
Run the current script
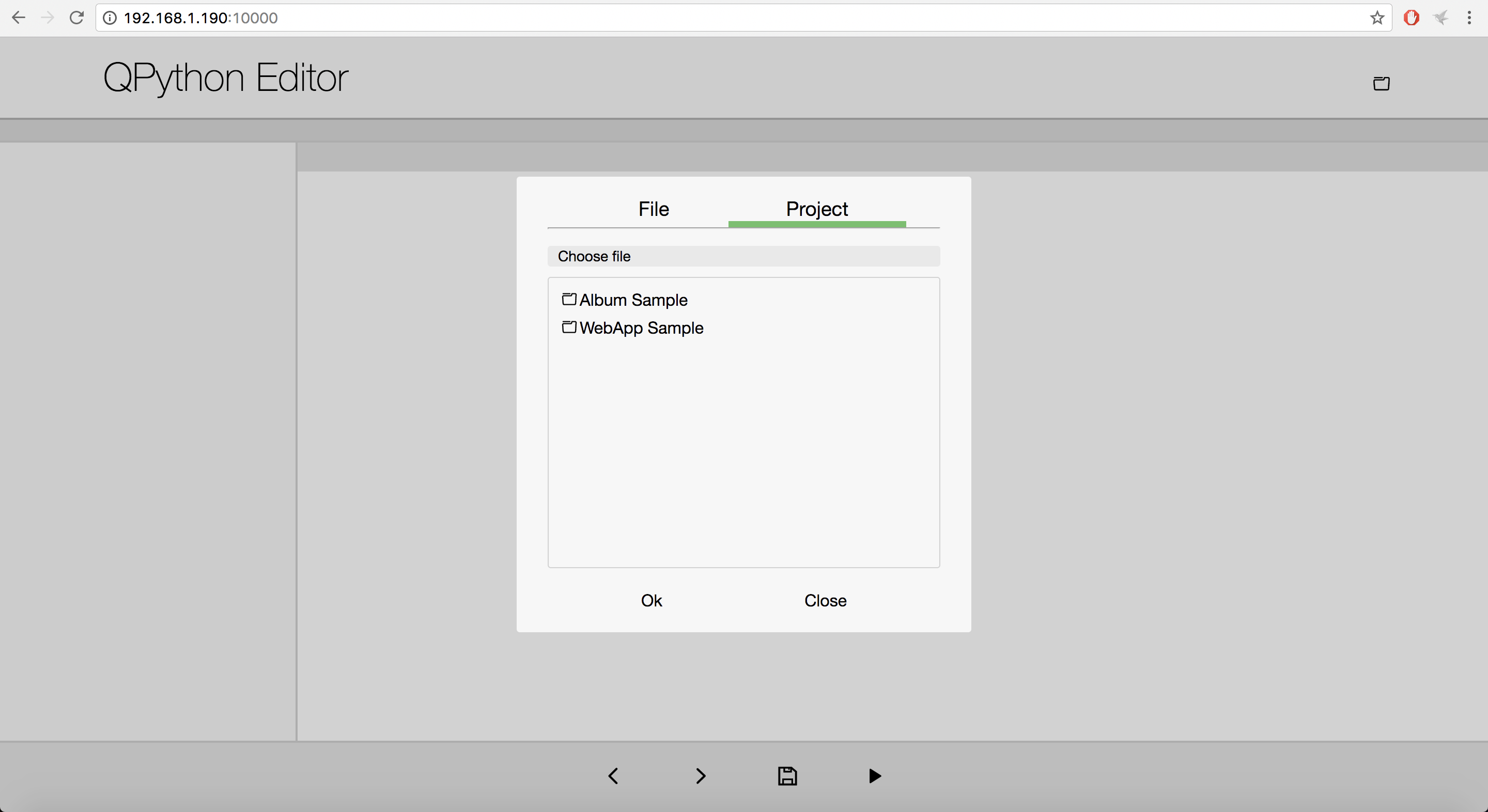tap(874, 776)
